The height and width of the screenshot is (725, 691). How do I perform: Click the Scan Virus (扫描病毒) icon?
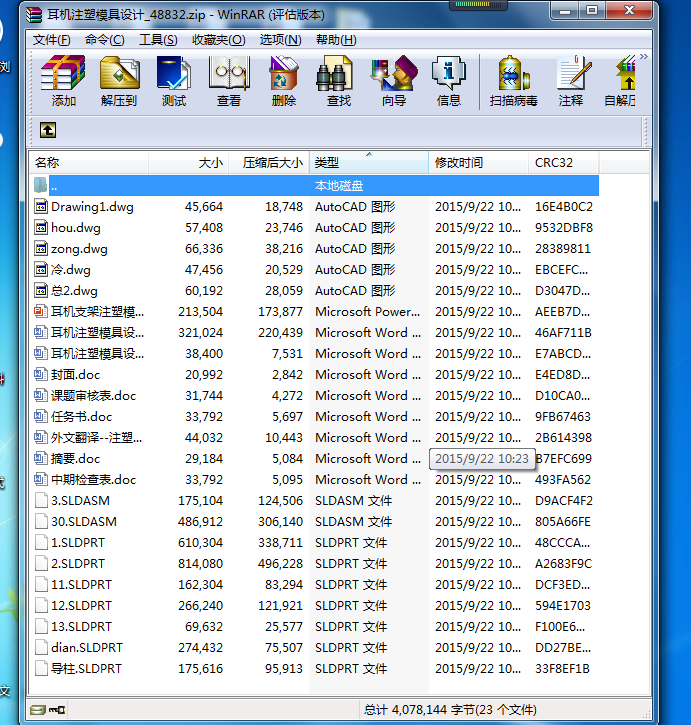514,73
